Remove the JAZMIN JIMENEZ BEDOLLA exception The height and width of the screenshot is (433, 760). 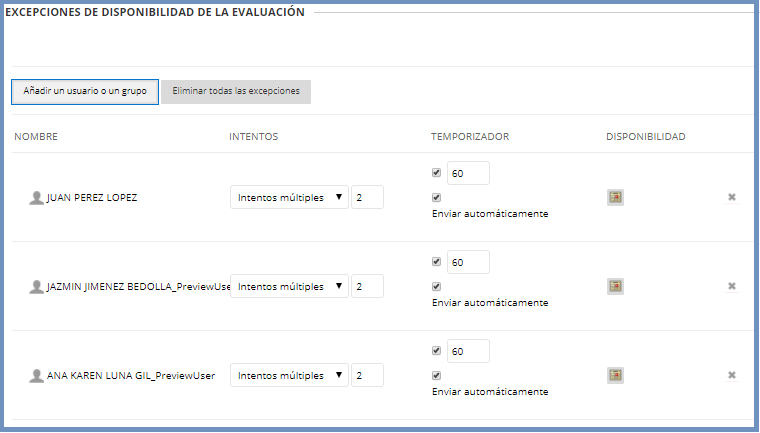(x=732, y=286)
